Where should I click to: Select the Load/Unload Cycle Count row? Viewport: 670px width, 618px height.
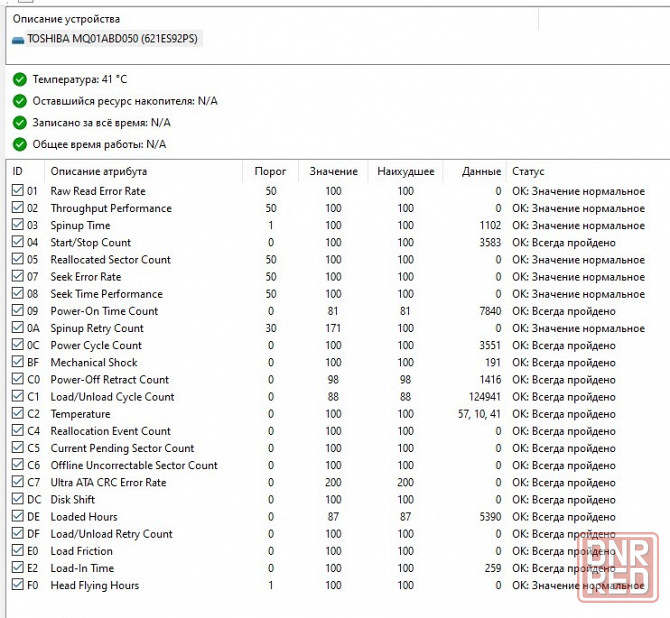coord(112,397)
